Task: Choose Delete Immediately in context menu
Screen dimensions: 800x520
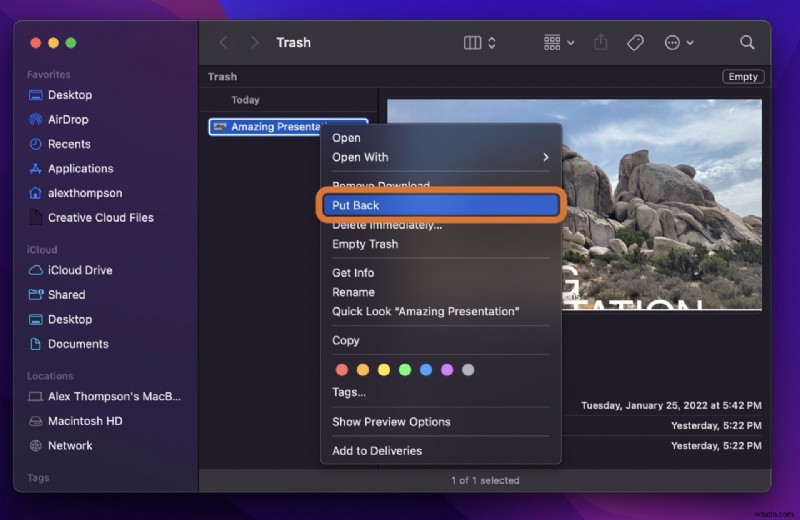Action: [x=387, y=225]
